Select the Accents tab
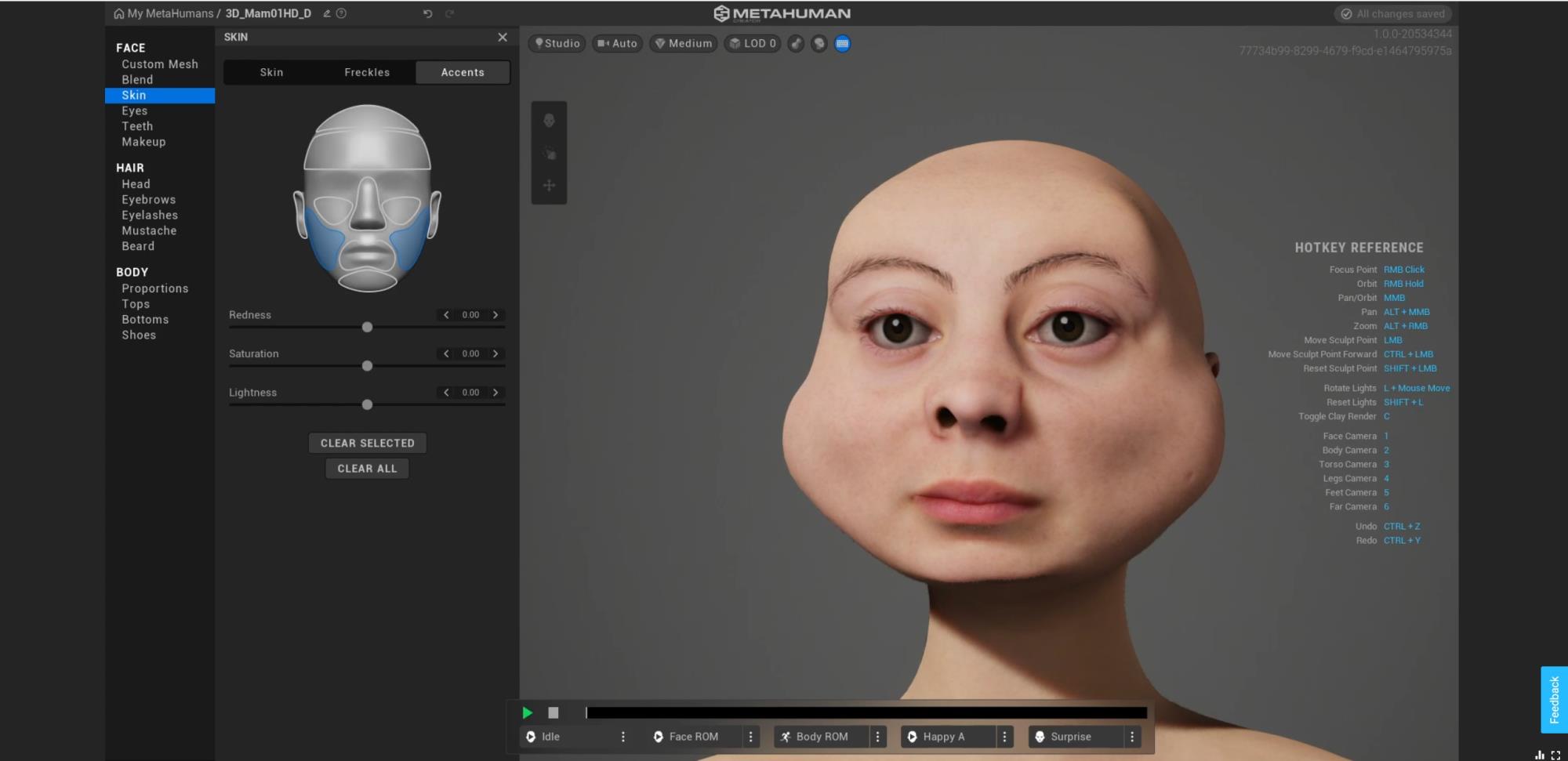Screen dimensions: 1568x761 (x=463, y=72)
